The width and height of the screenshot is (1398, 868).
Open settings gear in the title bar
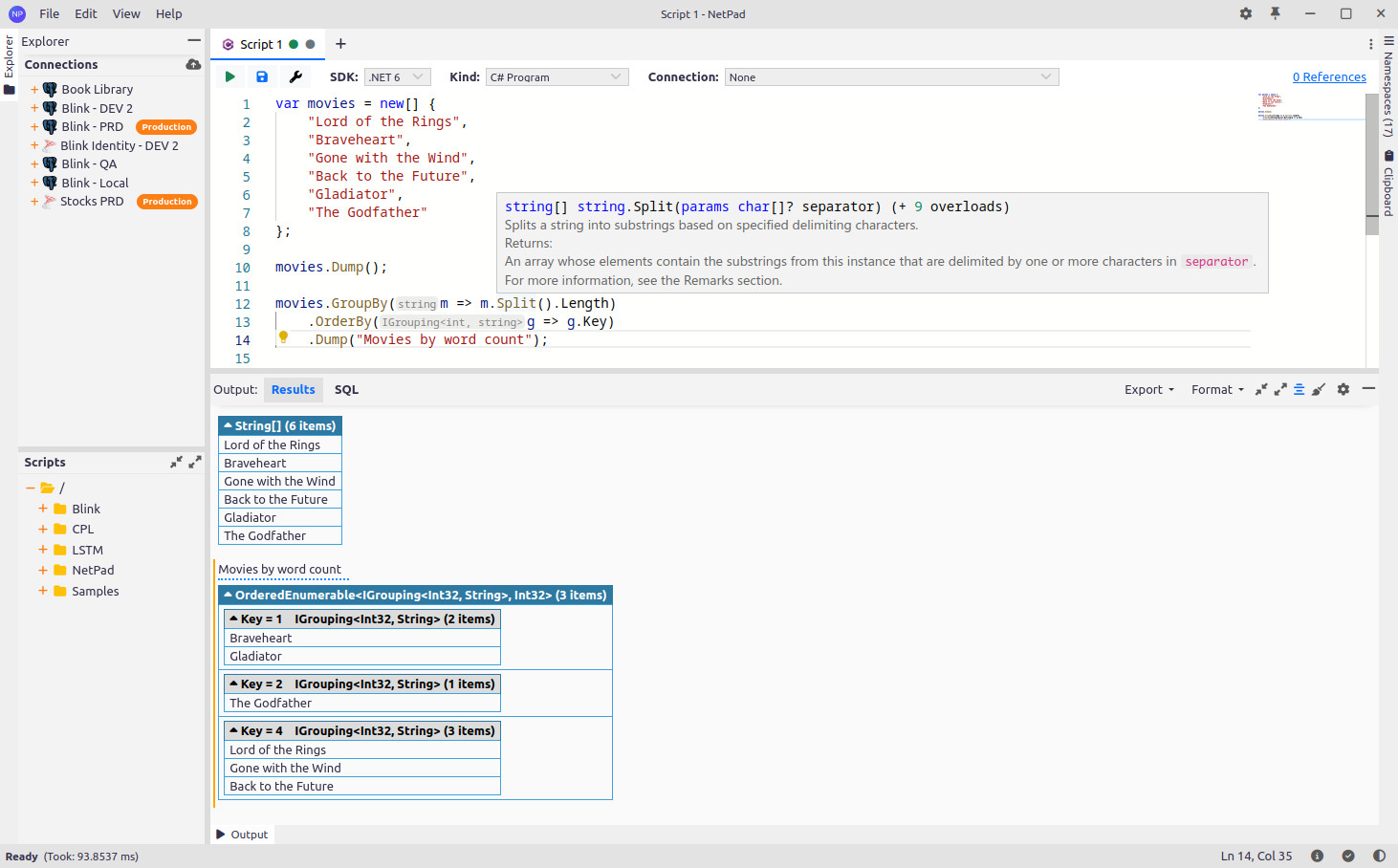tap(1245, 13)
